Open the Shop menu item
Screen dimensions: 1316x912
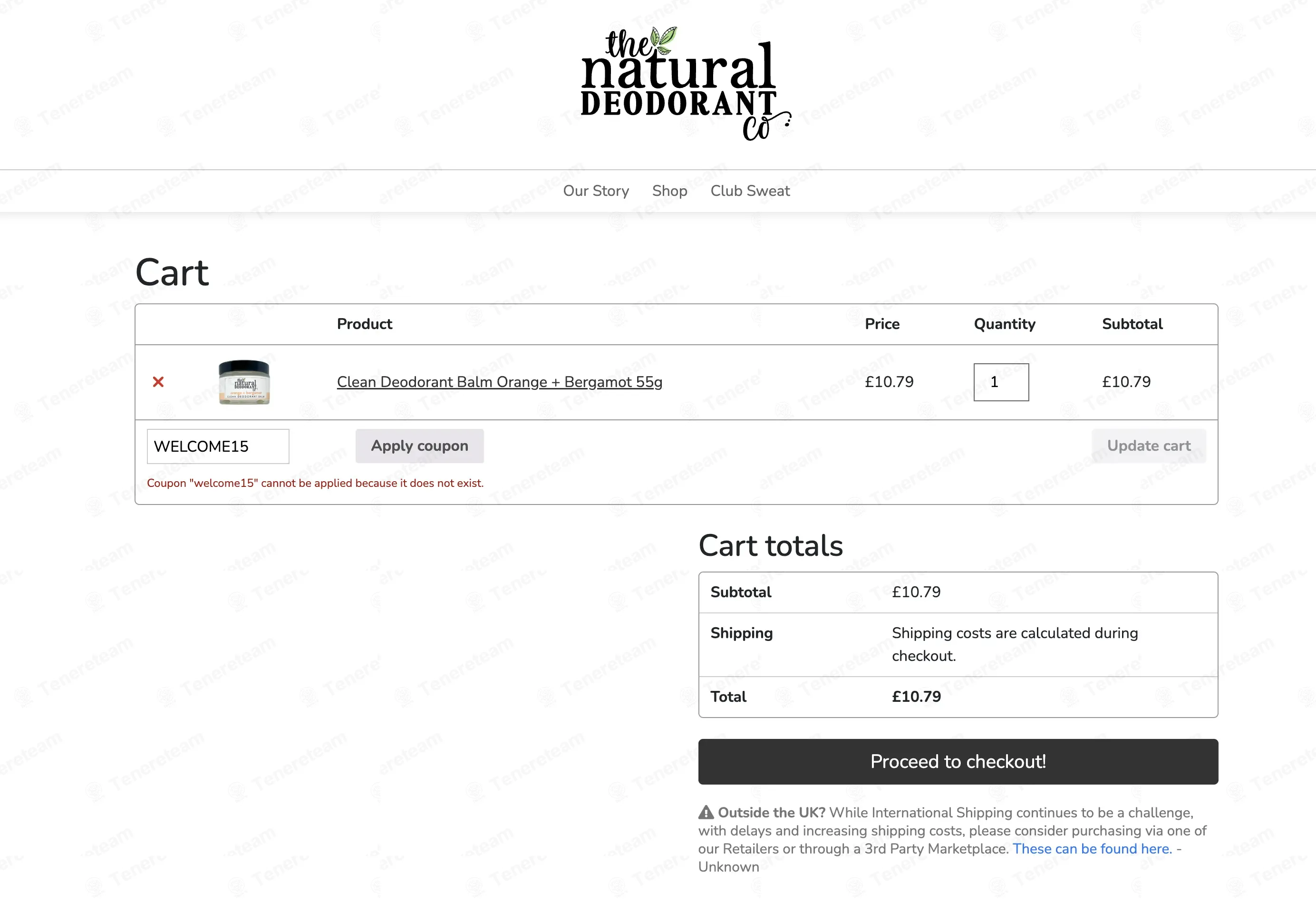(x=669, y=190)
